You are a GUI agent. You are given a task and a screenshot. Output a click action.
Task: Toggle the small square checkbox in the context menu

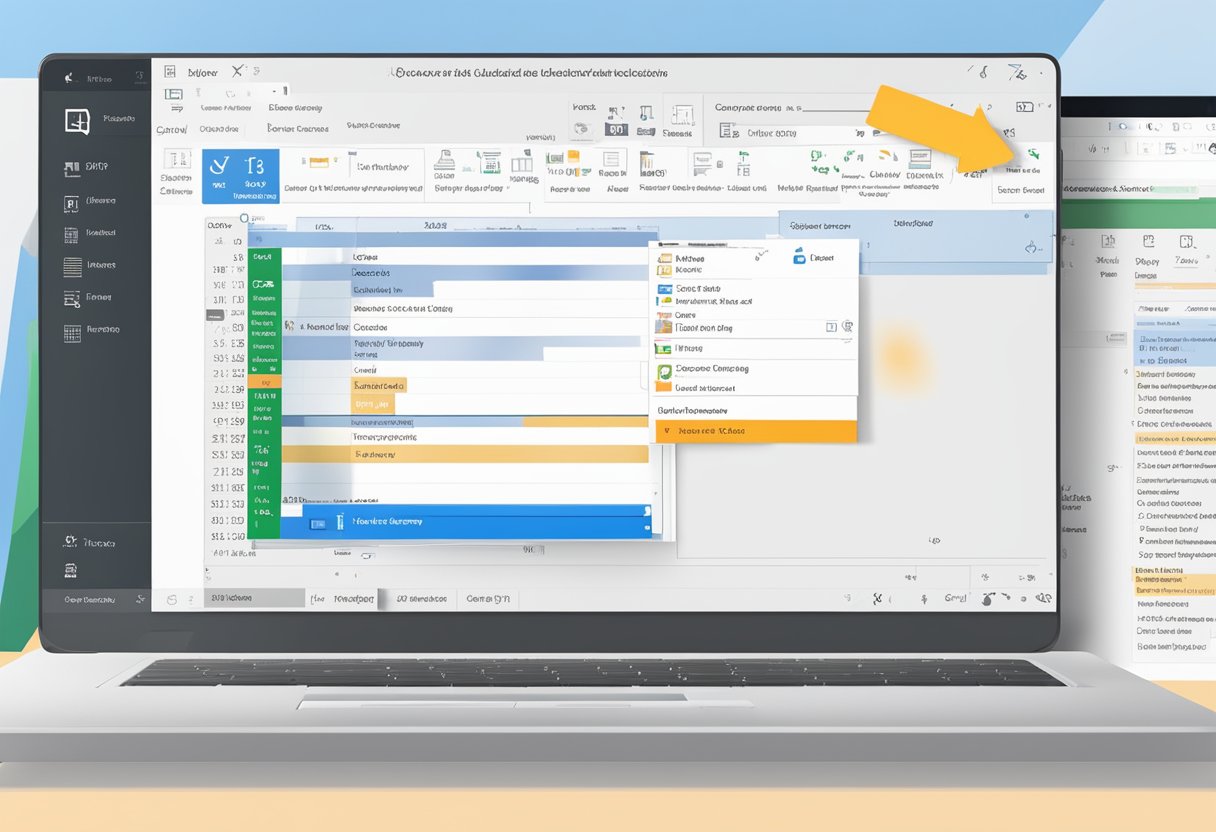pyautogui.click(x=832, y=326)
